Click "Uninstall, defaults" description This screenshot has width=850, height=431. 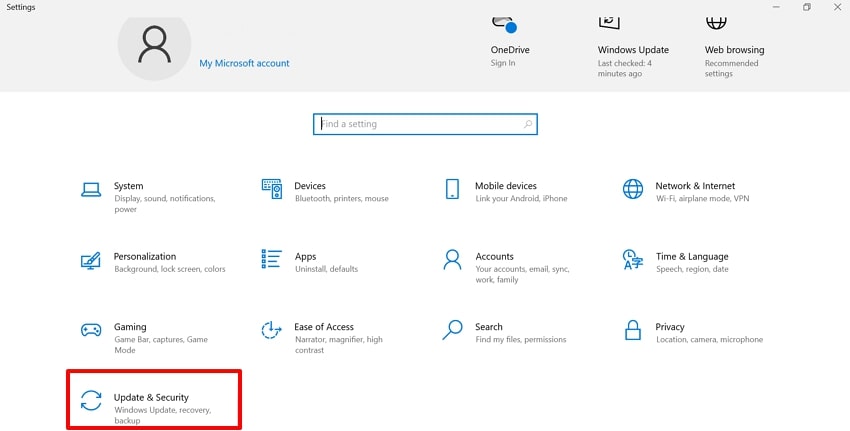tap(326, 269)
